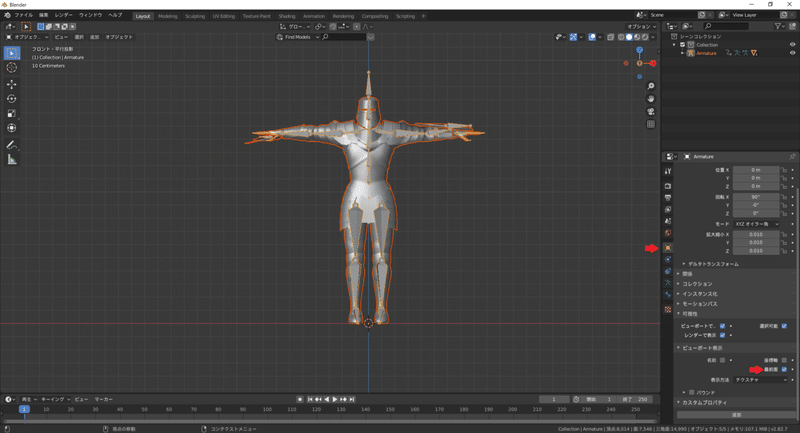This screenshot has width=800, height=433.
Task: Toggle the Name (名前) checkbox
Action: click(722, 360)
